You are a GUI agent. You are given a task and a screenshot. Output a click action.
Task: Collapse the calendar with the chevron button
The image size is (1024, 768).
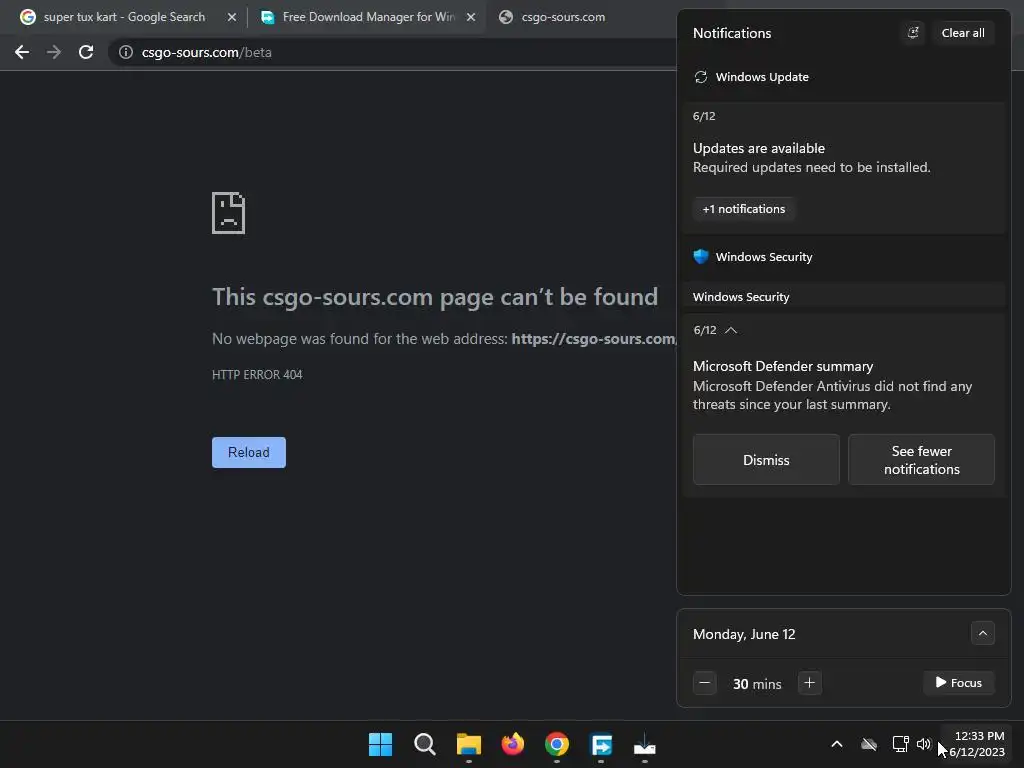[x=982, y=633]
